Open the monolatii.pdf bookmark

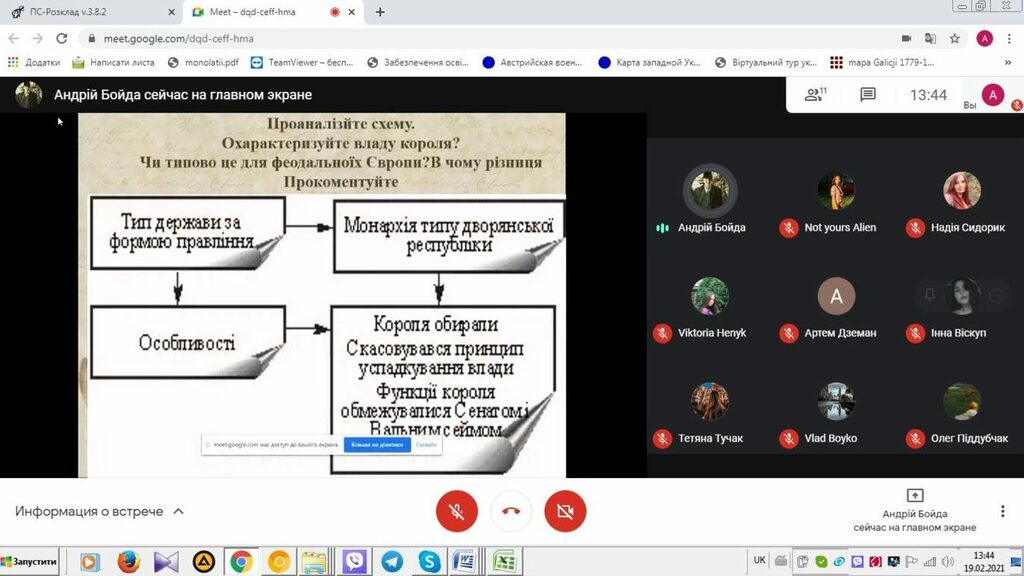[x=202, y=62]
